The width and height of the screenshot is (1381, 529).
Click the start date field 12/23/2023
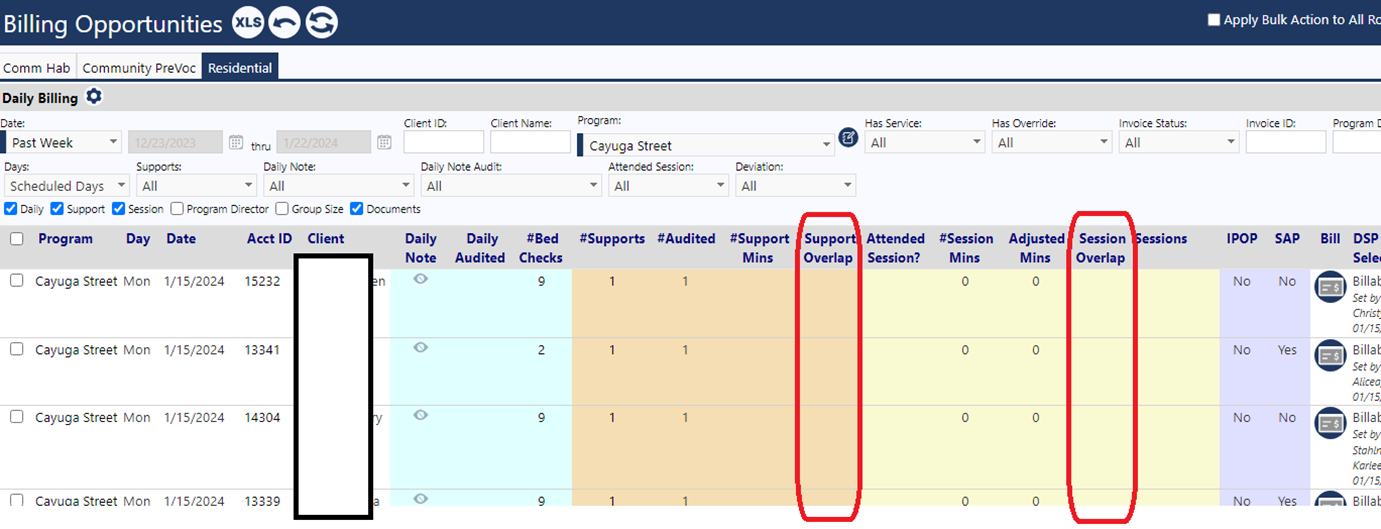pos(175,142)
